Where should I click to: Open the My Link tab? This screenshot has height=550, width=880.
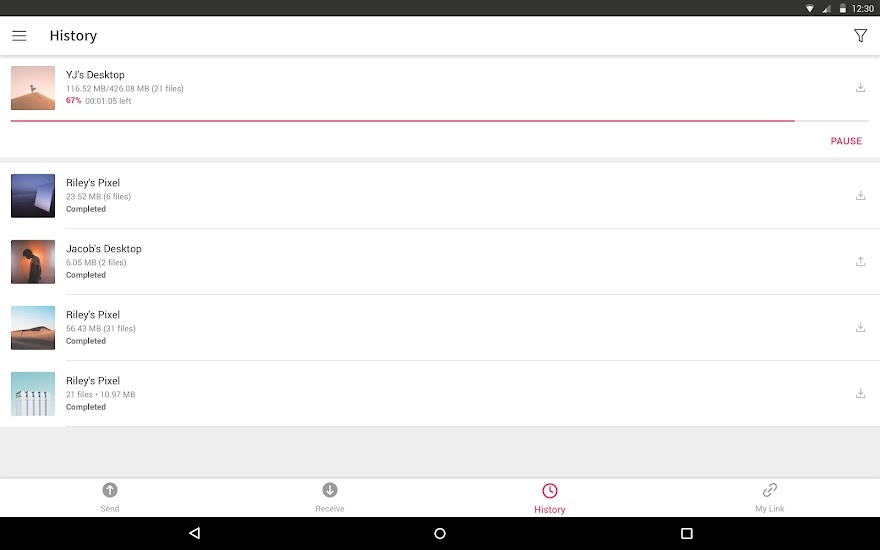[x=769, y=498]
